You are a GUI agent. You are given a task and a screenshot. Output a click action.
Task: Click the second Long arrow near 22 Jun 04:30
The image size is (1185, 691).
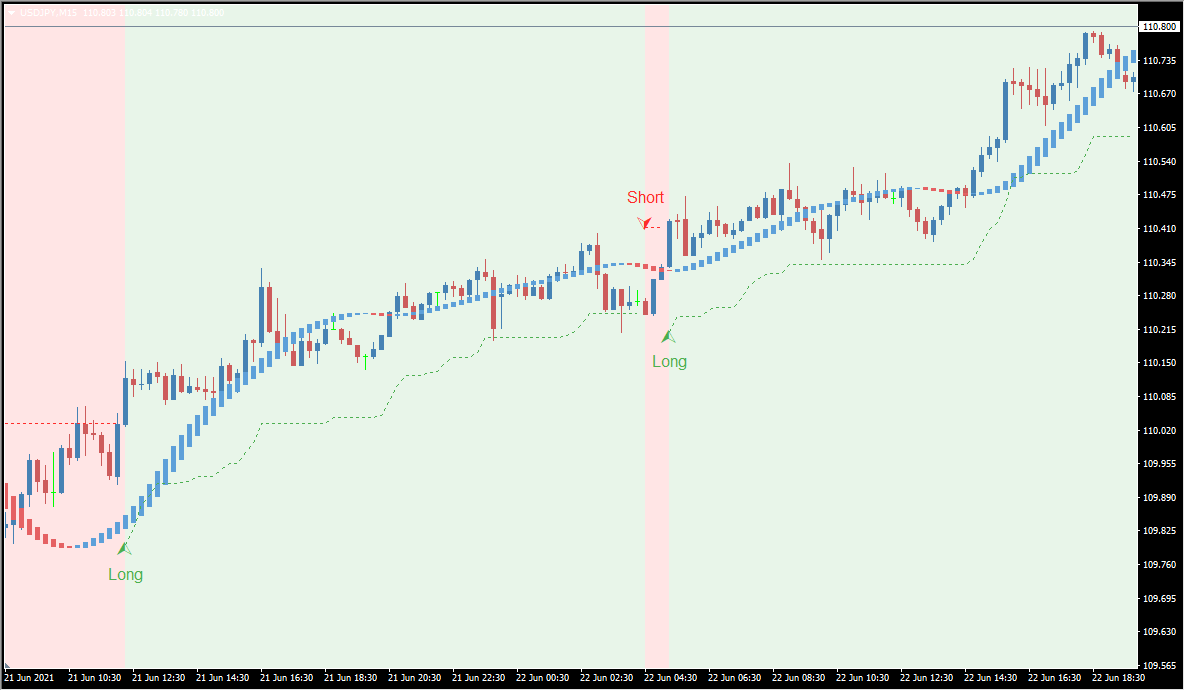668,337
